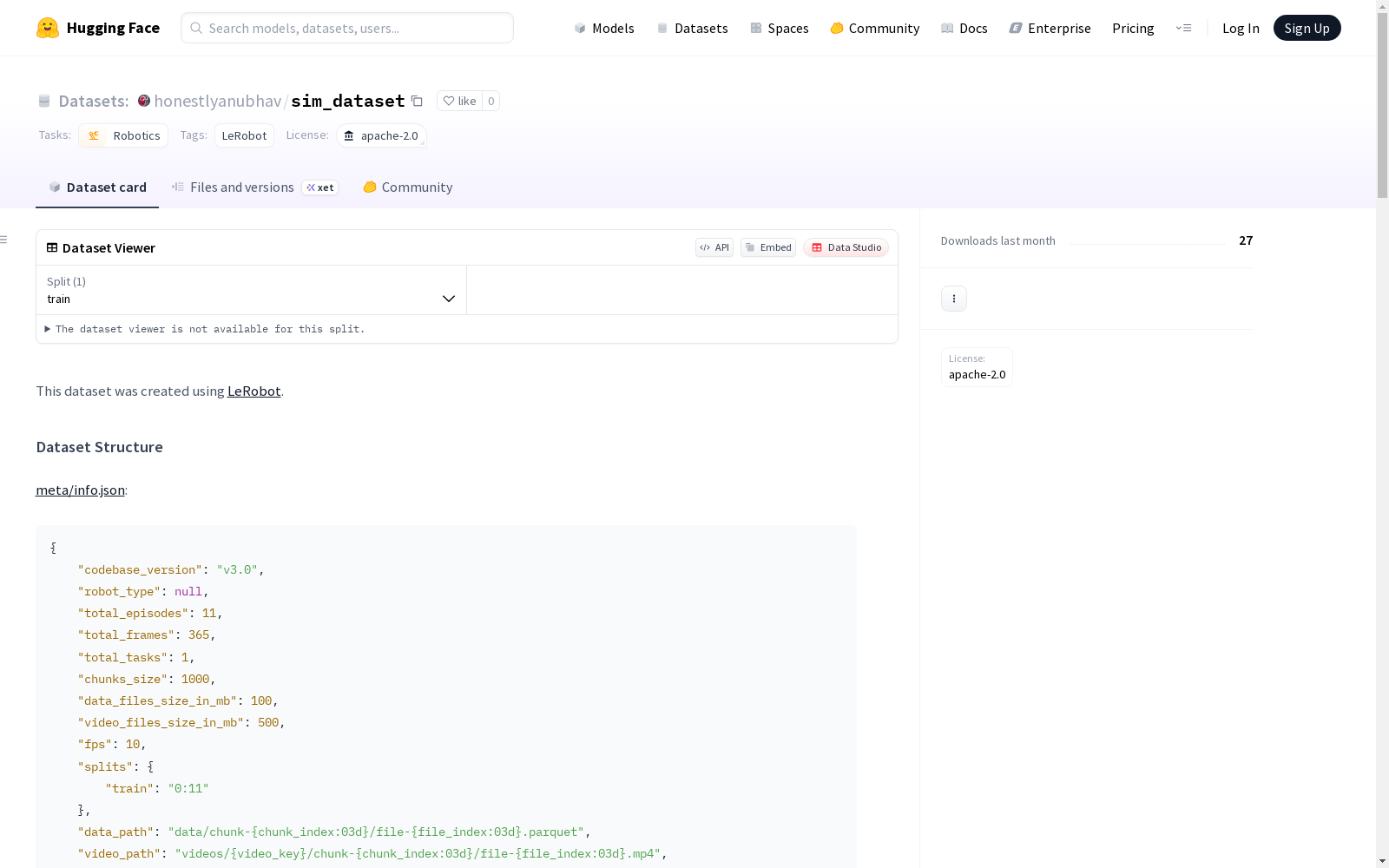
Task: Click the search magnifier icon
Action: [196, 28]
